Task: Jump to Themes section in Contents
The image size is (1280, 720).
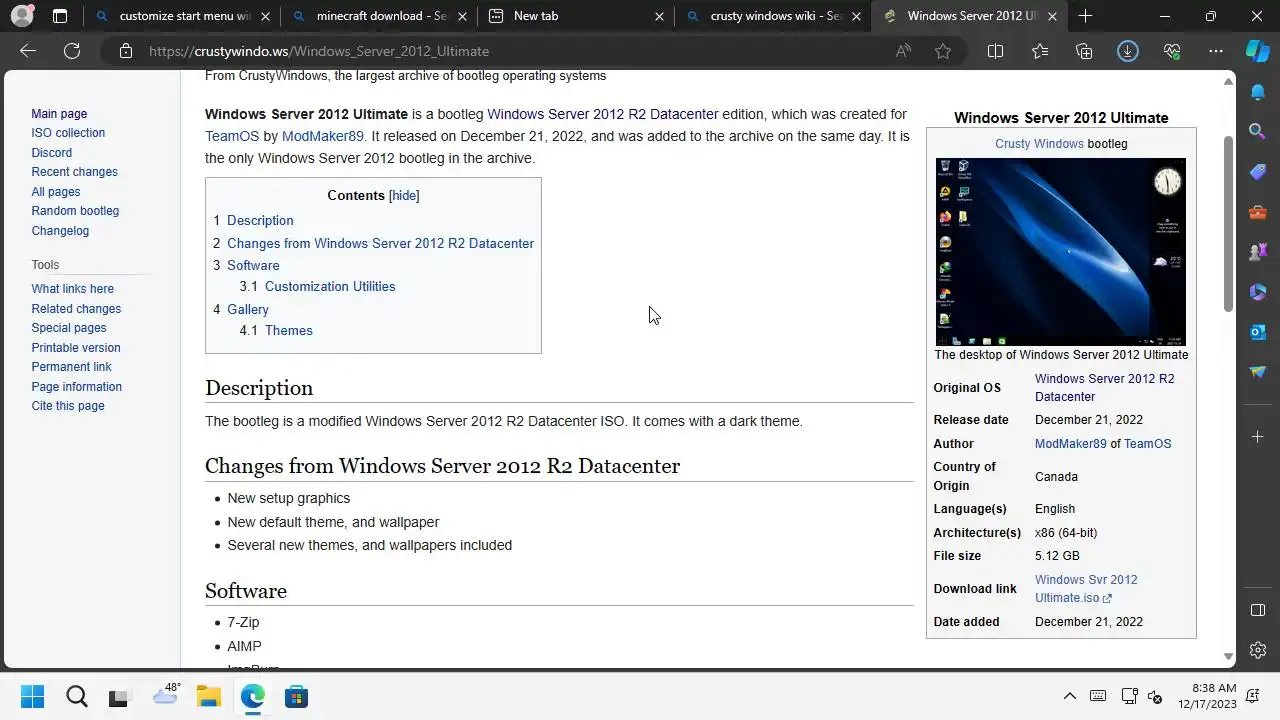Action: 289,331
